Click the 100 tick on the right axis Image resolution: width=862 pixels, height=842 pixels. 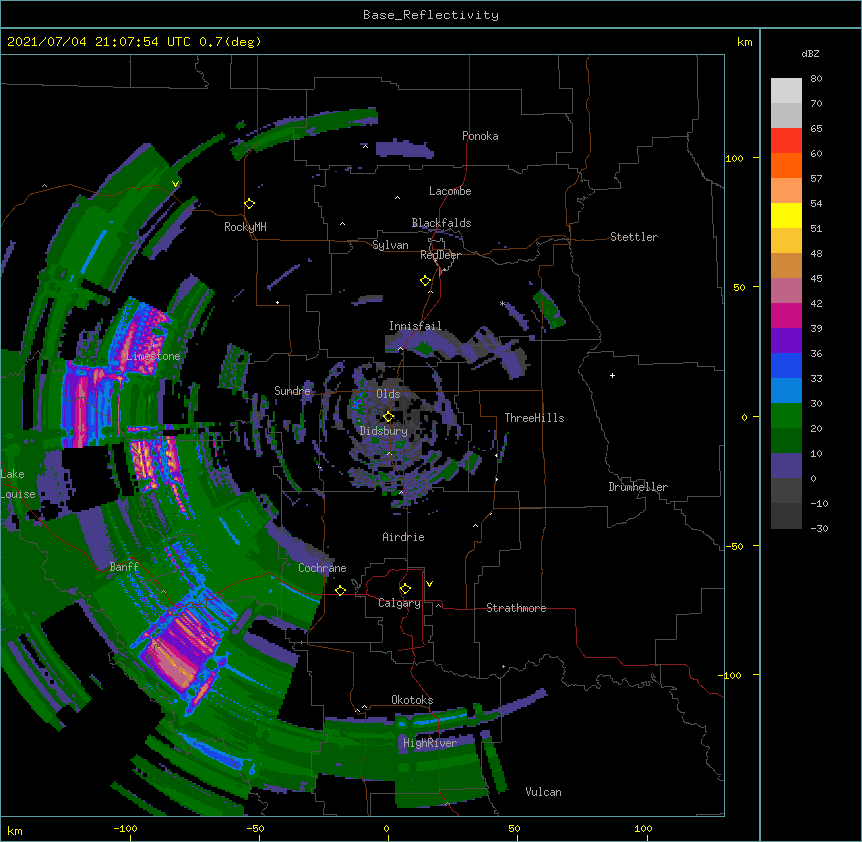click(x=734, y=158)
